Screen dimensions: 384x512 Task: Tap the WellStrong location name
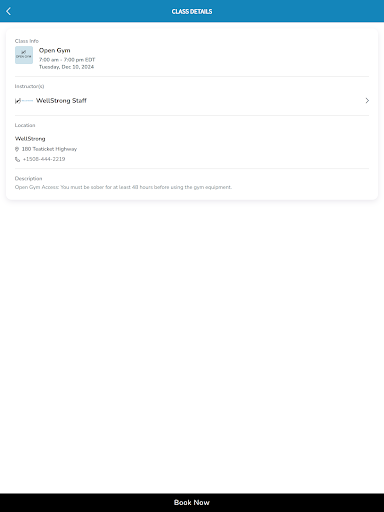(x=30, y=139)
